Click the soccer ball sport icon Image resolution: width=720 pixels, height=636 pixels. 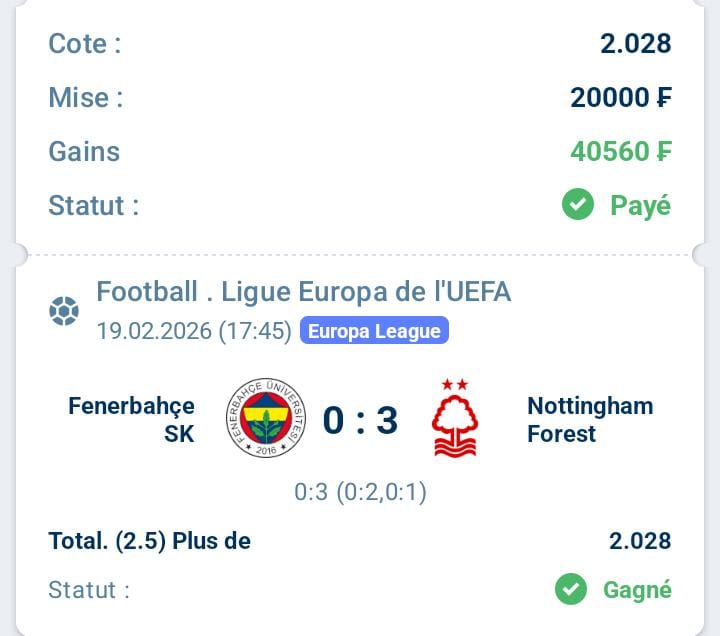64,311
